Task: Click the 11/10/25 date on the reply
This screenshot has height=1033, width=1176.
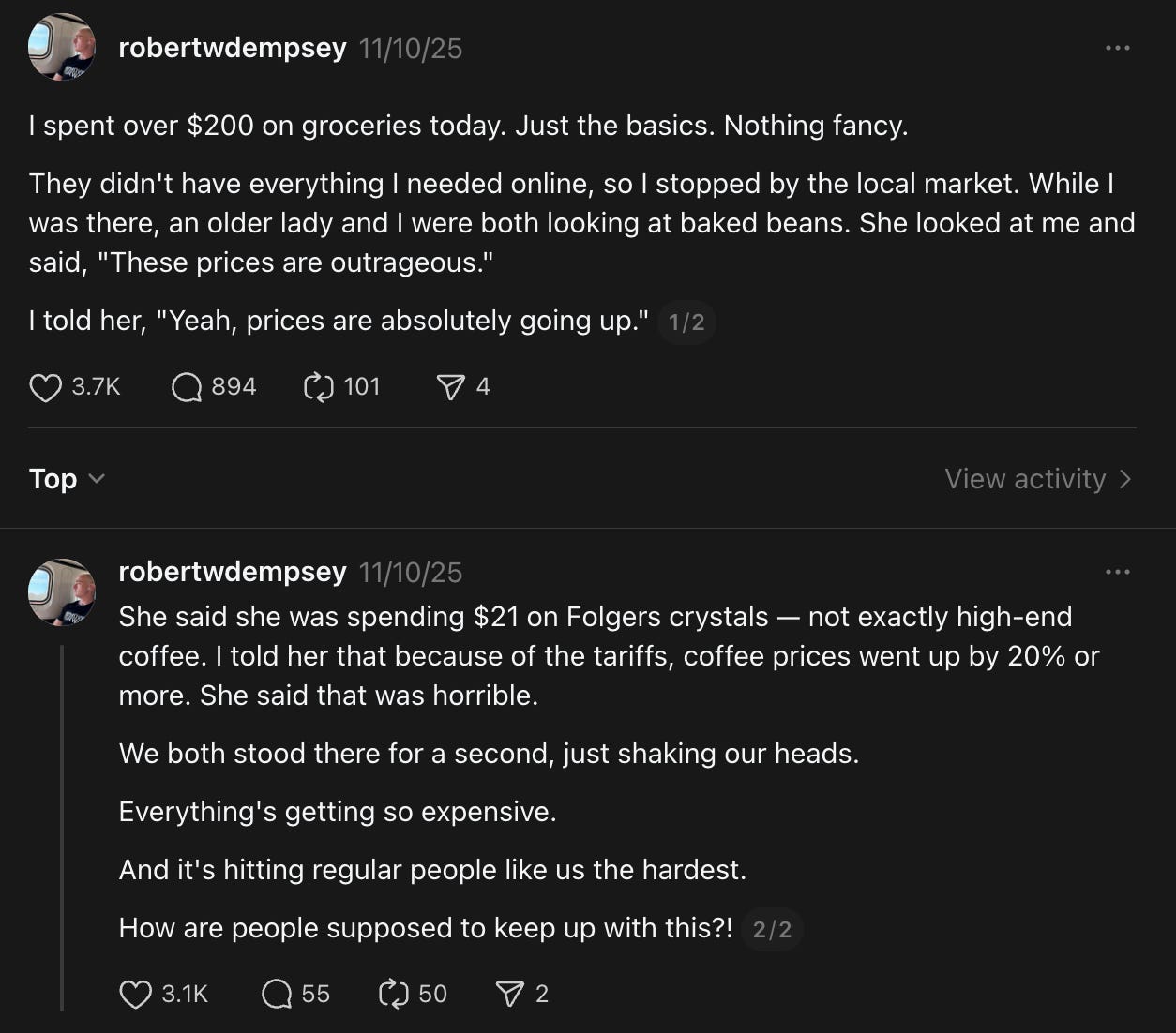Action: pyautogui.click(x=411, y=573)
